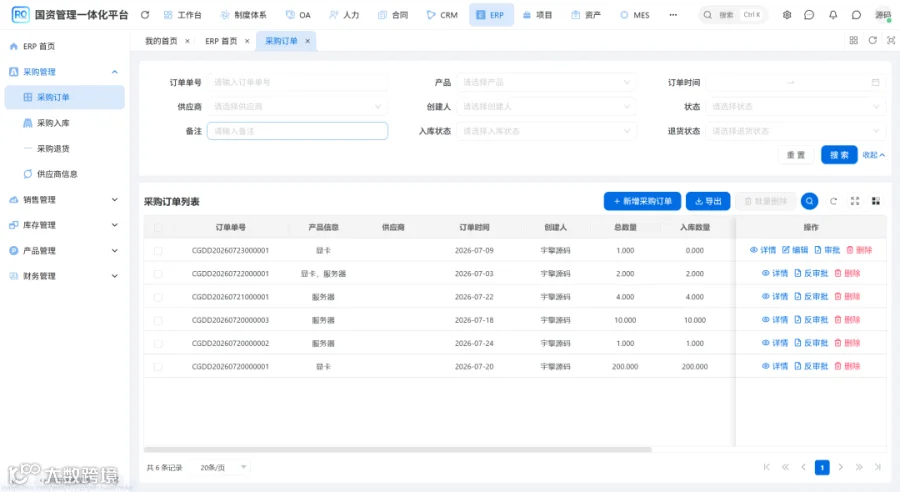Open the 状态 filter dropdown

point(796,106)
